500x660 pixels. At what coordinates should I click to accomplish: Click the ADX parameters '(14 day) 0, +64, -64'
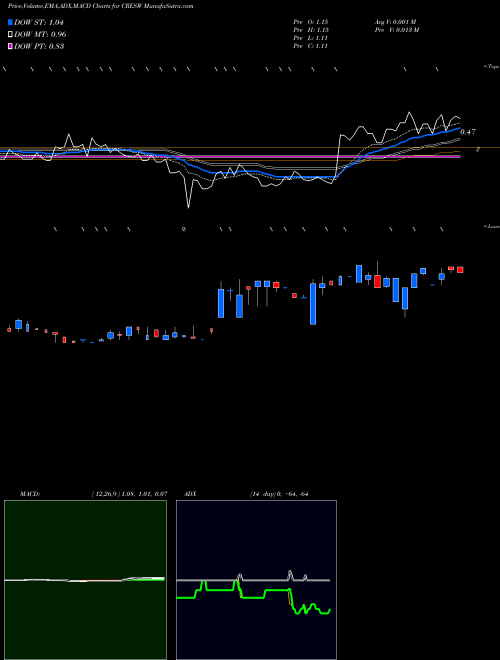[279, 494]
